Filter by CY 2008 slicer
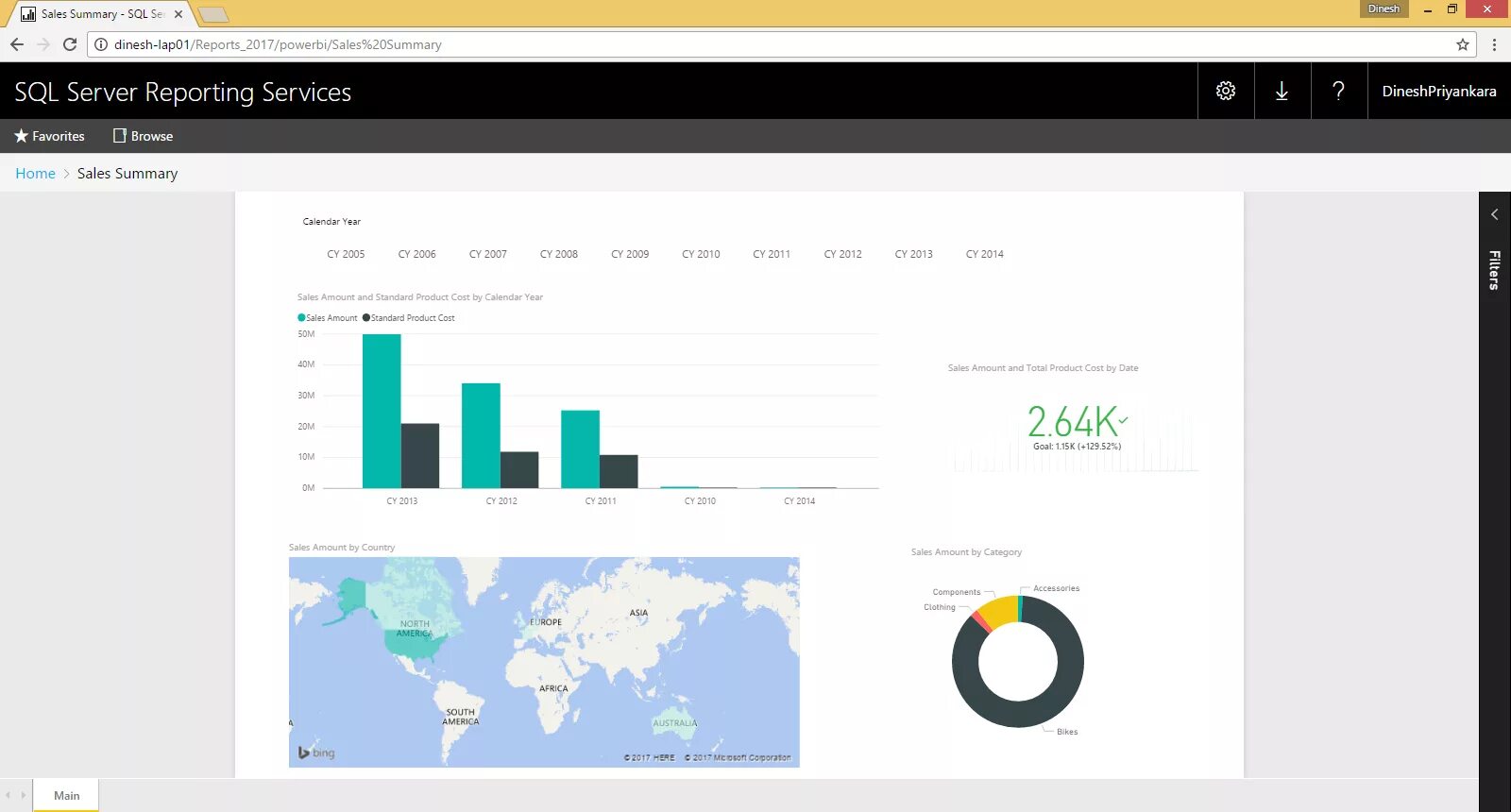The image size is (1511, 812). tap(559, 254)
